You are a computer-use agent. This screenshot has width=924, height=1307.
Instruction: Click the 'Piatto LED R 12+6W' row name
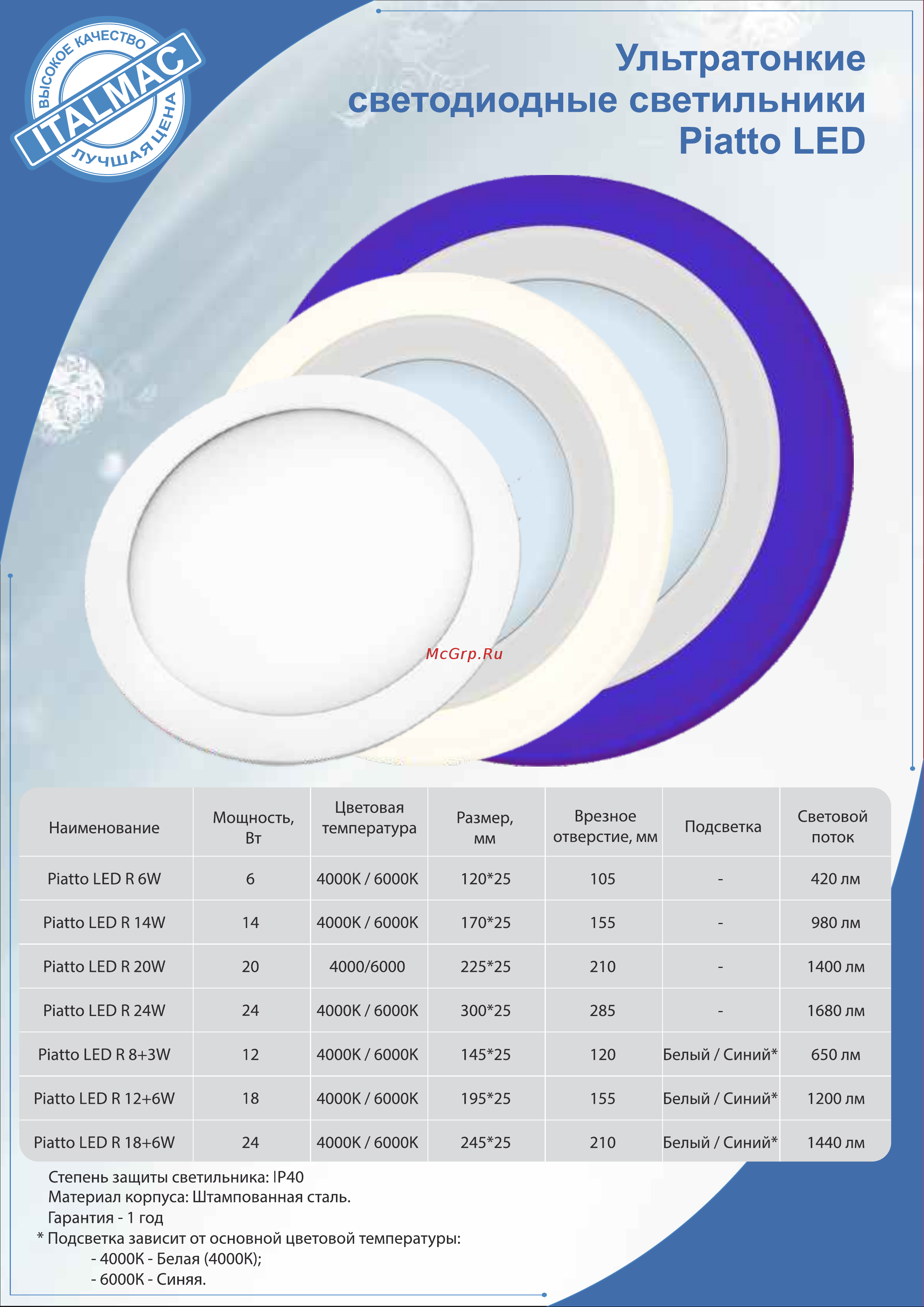(x=104, y=1099)
